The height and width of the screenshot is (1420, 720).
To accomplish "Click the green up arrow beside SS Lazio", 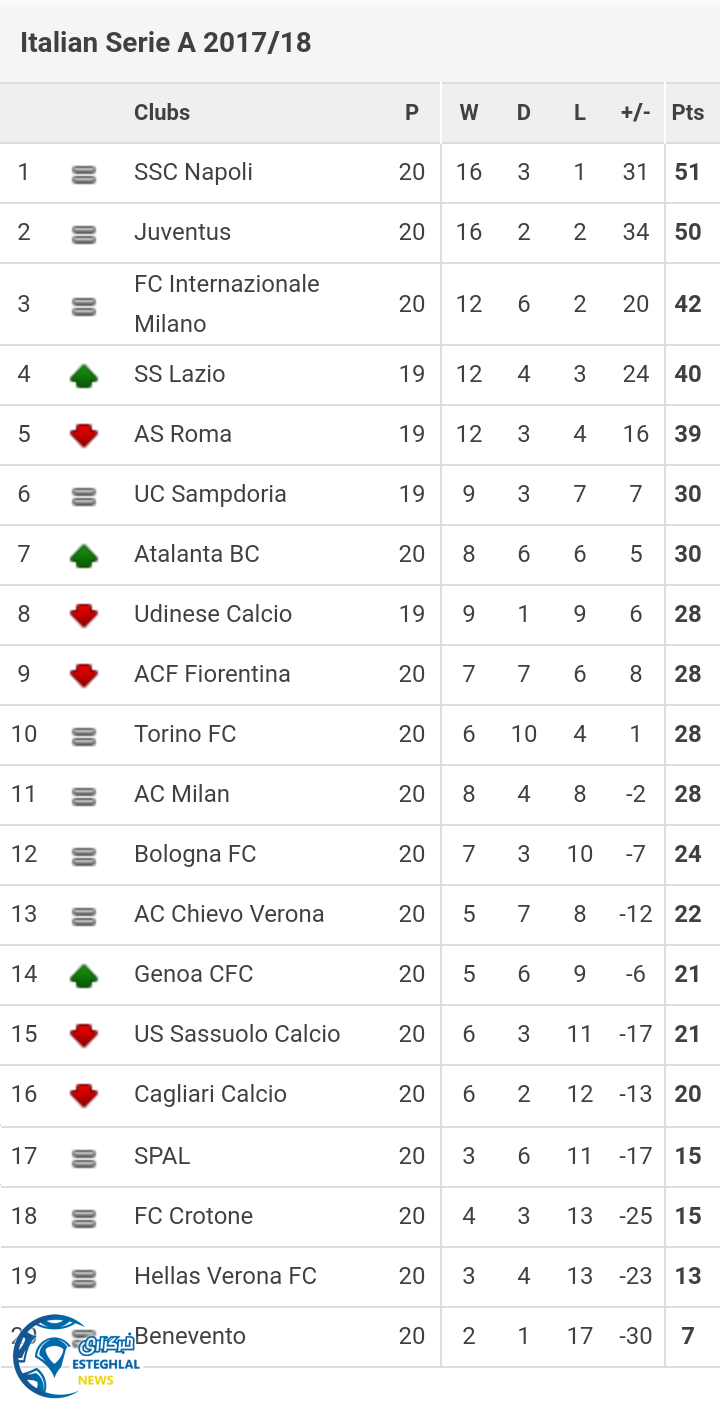I will pyautogui.click(x=84, y=376).
